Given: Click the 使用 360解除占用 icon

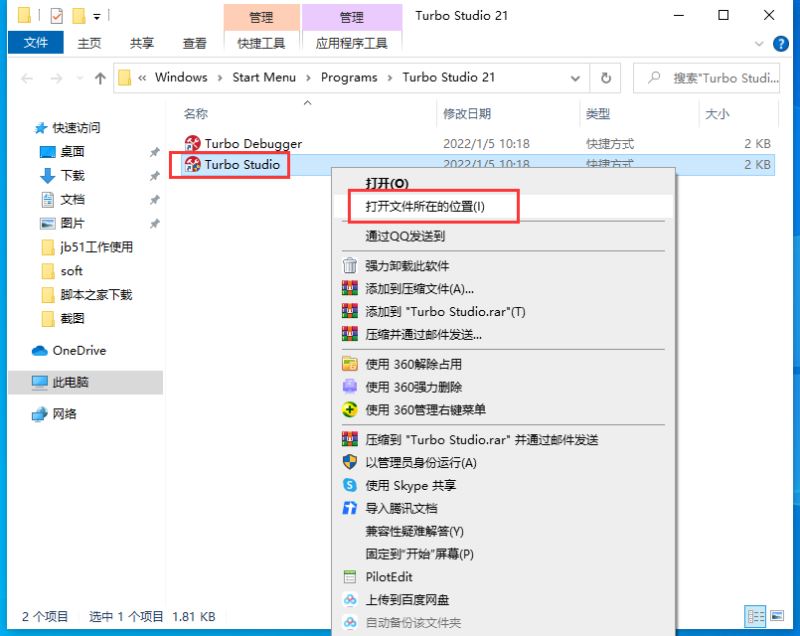Looking at the screenshot, I should tap(349, 364).
